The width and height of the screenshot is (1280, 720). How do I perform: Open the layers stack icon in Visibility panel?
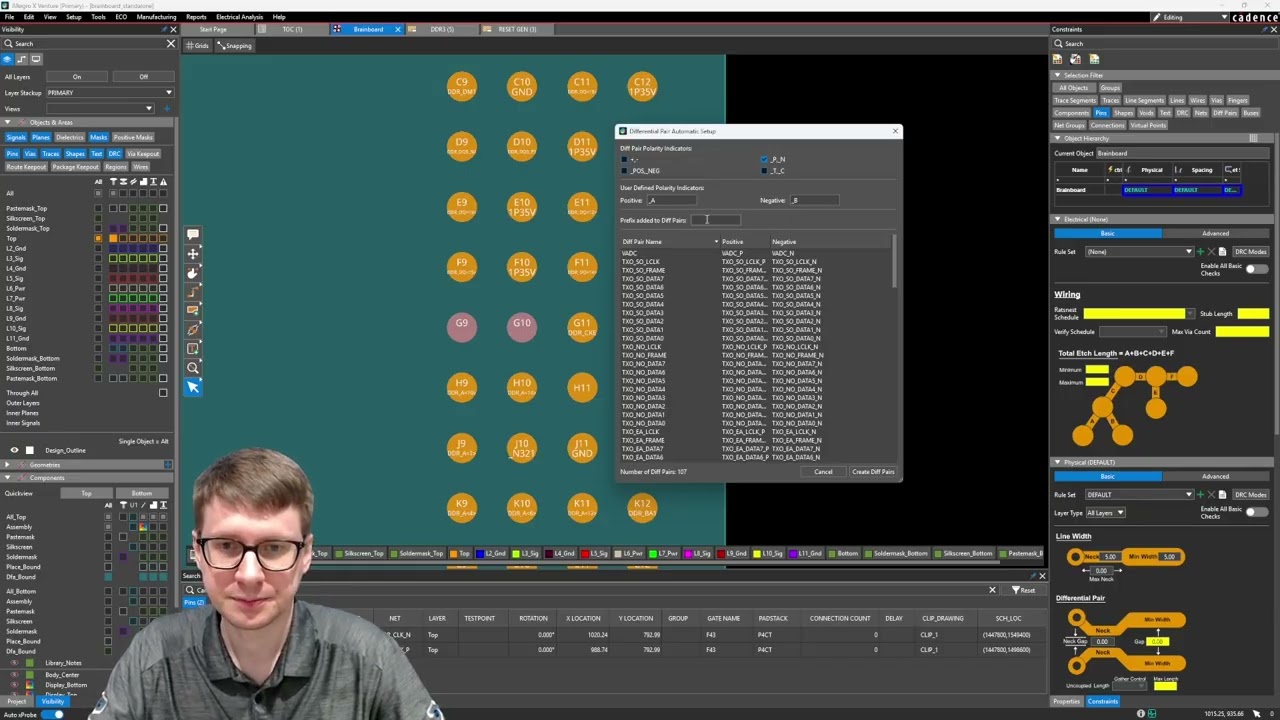pos(9,59)
